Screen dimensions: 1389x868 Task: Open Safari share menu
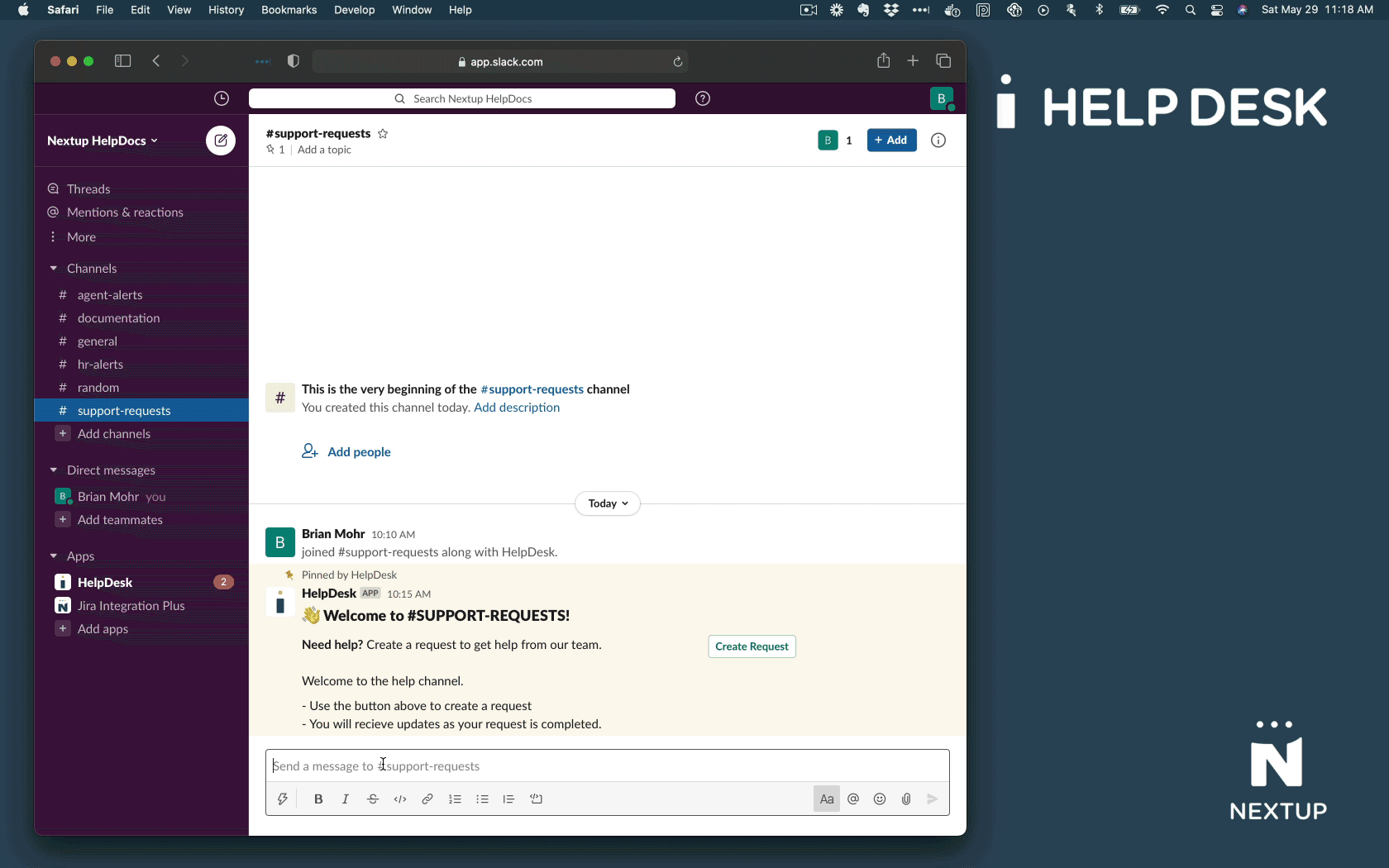(884, 60)
